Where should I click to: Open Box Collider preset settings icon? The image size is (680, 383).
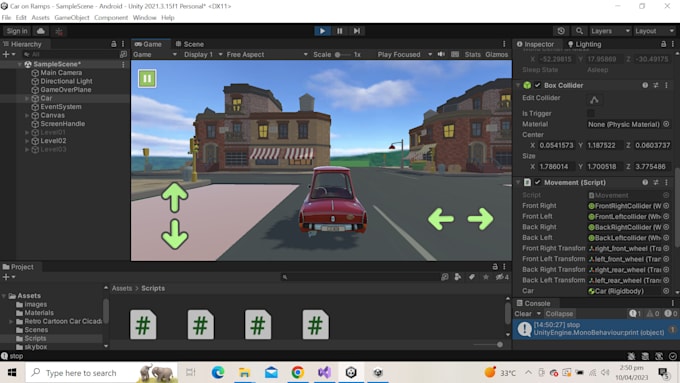(656, 85)
